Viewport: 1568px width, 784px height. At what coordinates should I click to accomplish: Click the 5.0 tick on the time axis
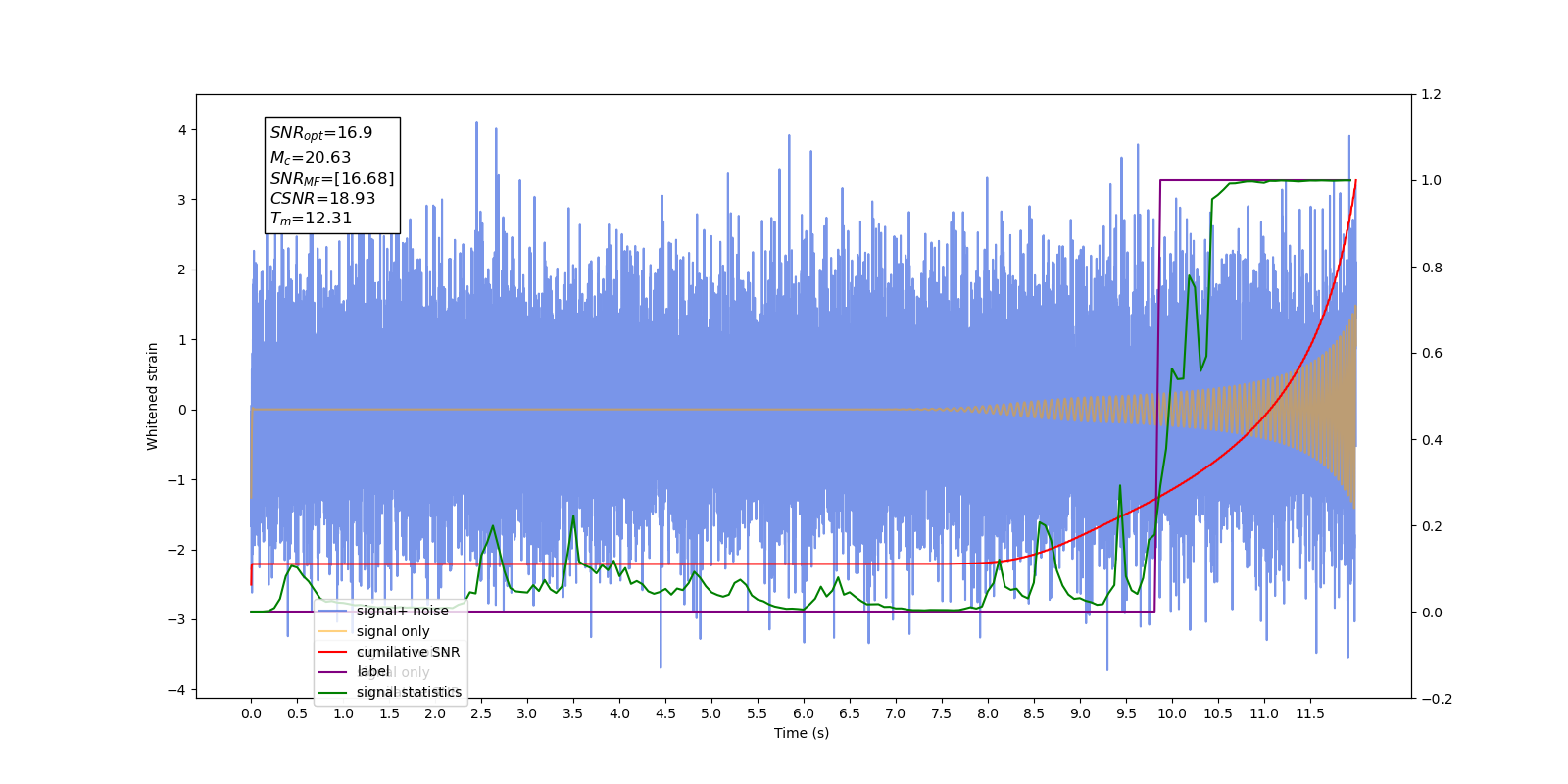point(711,713)
